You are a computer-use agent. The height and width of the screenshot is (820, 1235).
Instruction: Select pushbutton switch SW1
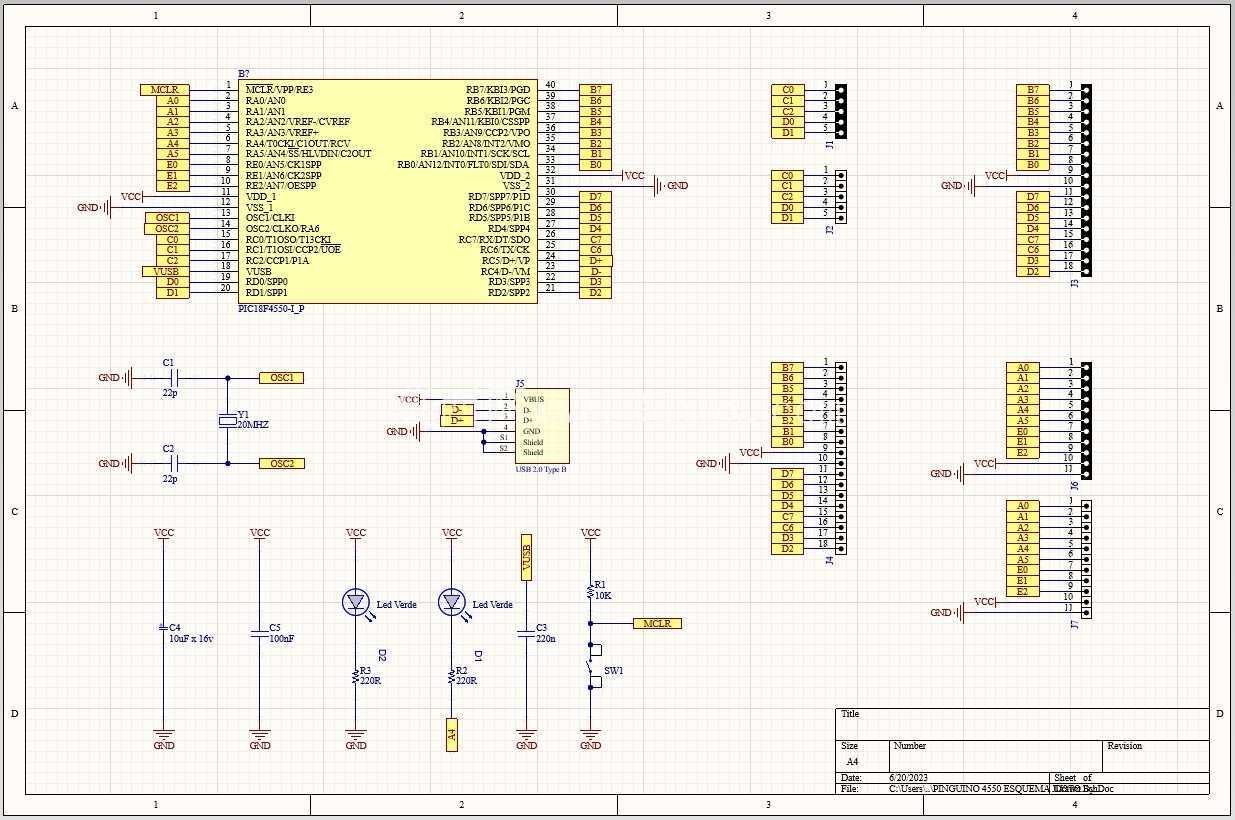pos(594,666)
